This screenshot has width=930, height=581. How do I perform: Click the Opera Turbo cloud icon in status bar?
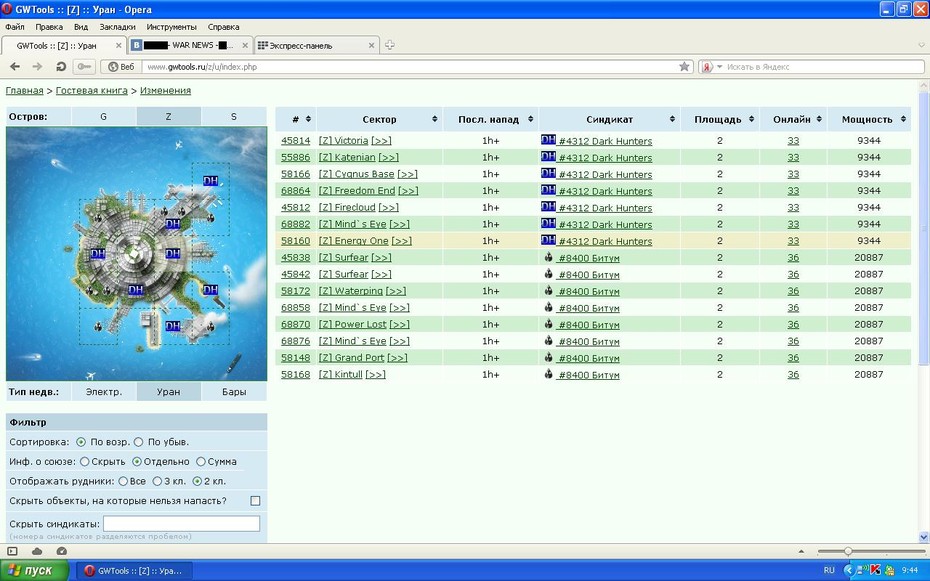click(37, 551)
